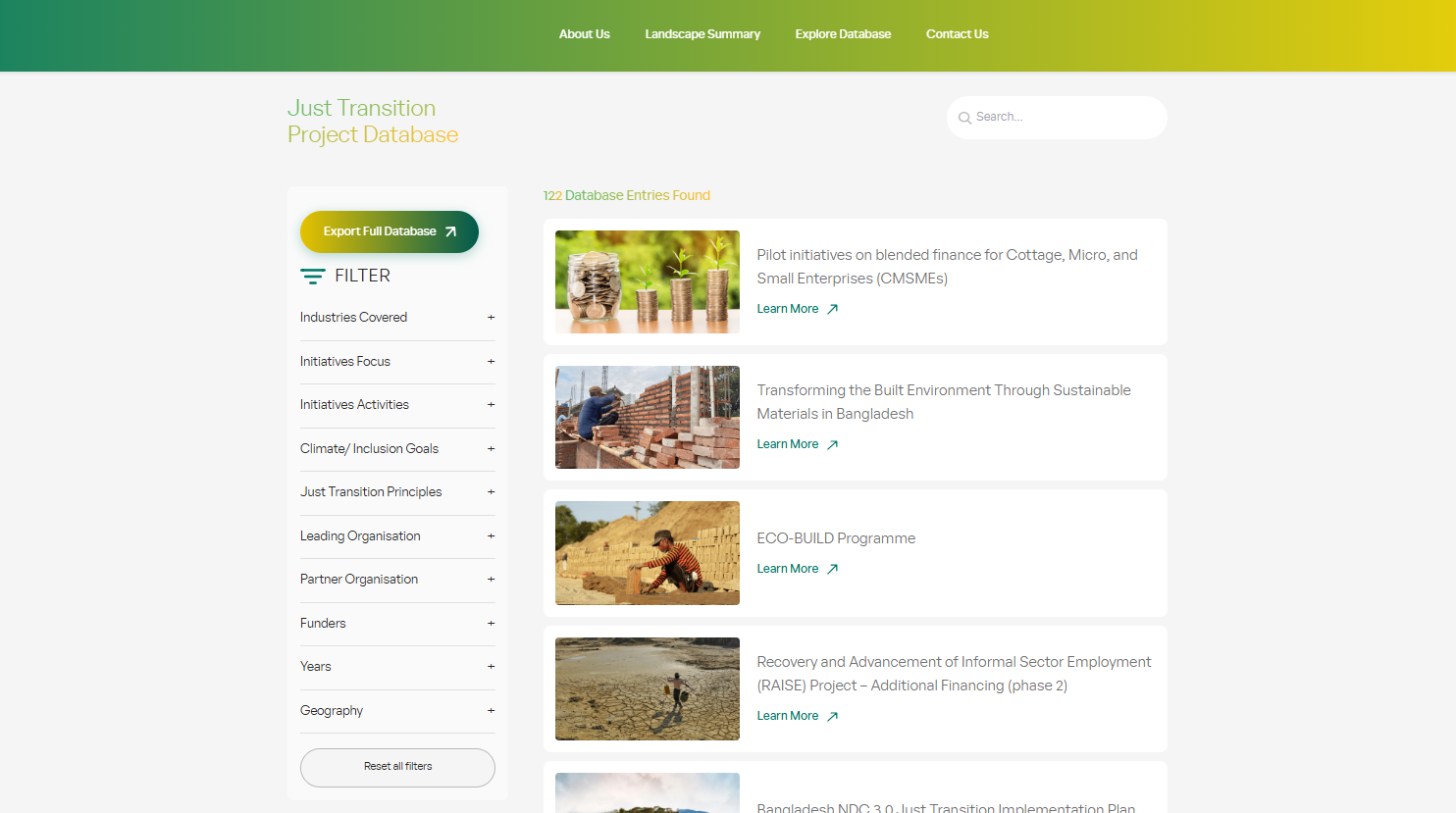Open Explore Database in the navigation
This screenshot has height=813, width=1456.
[843, 34]
